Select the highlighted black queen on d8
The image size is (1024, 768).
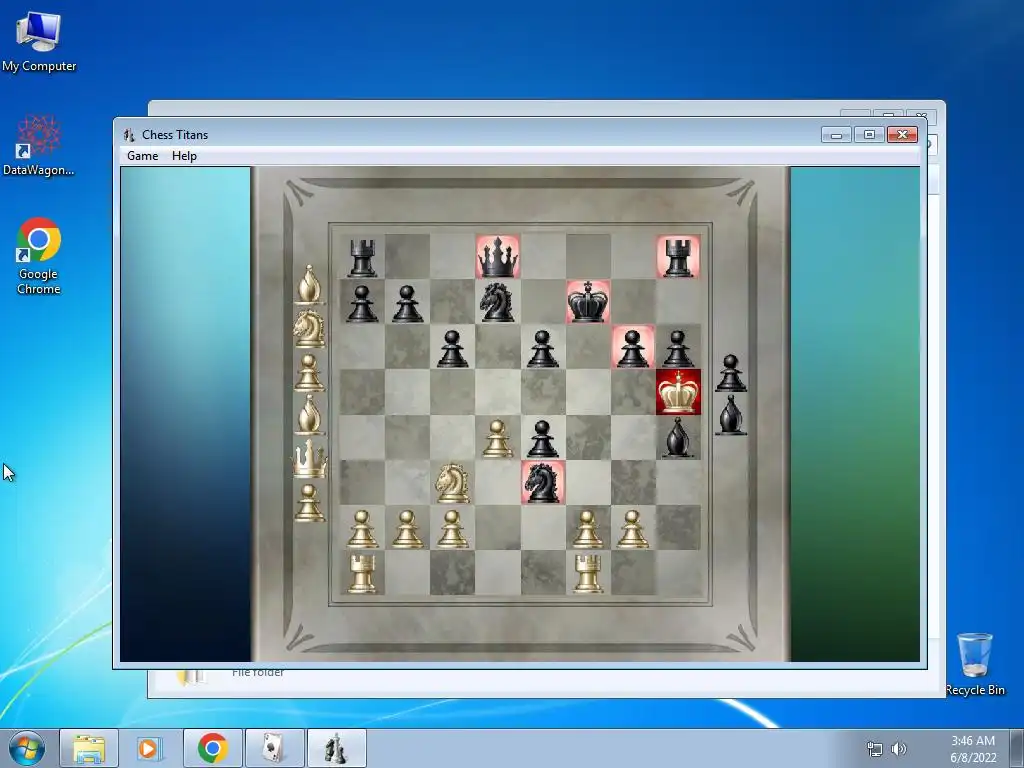(498, 257)
